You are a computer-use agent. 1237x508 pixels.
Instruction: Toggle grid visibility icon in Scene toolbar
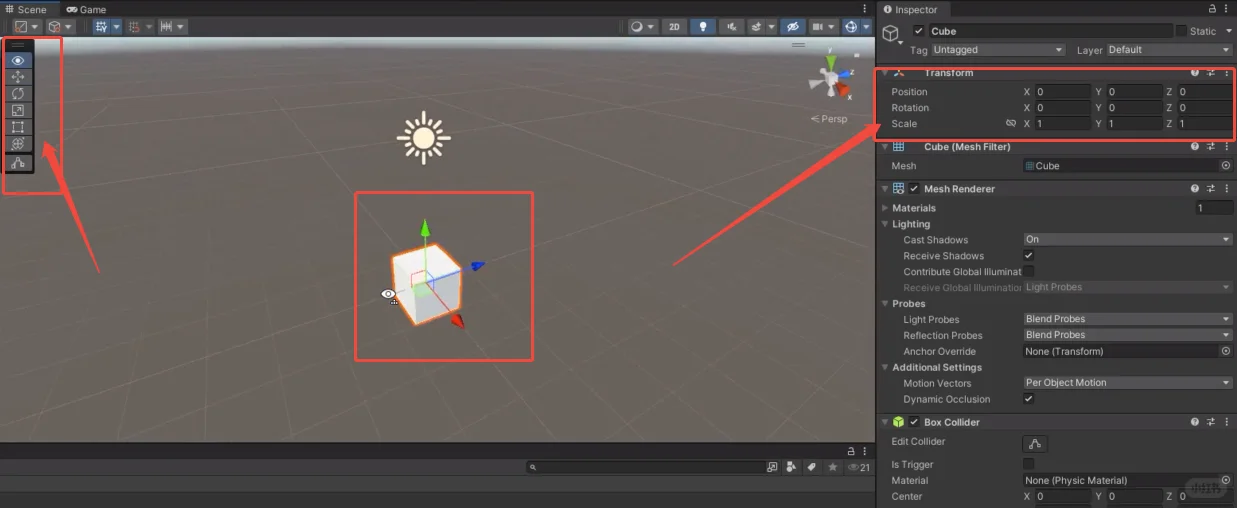(101, 27)
